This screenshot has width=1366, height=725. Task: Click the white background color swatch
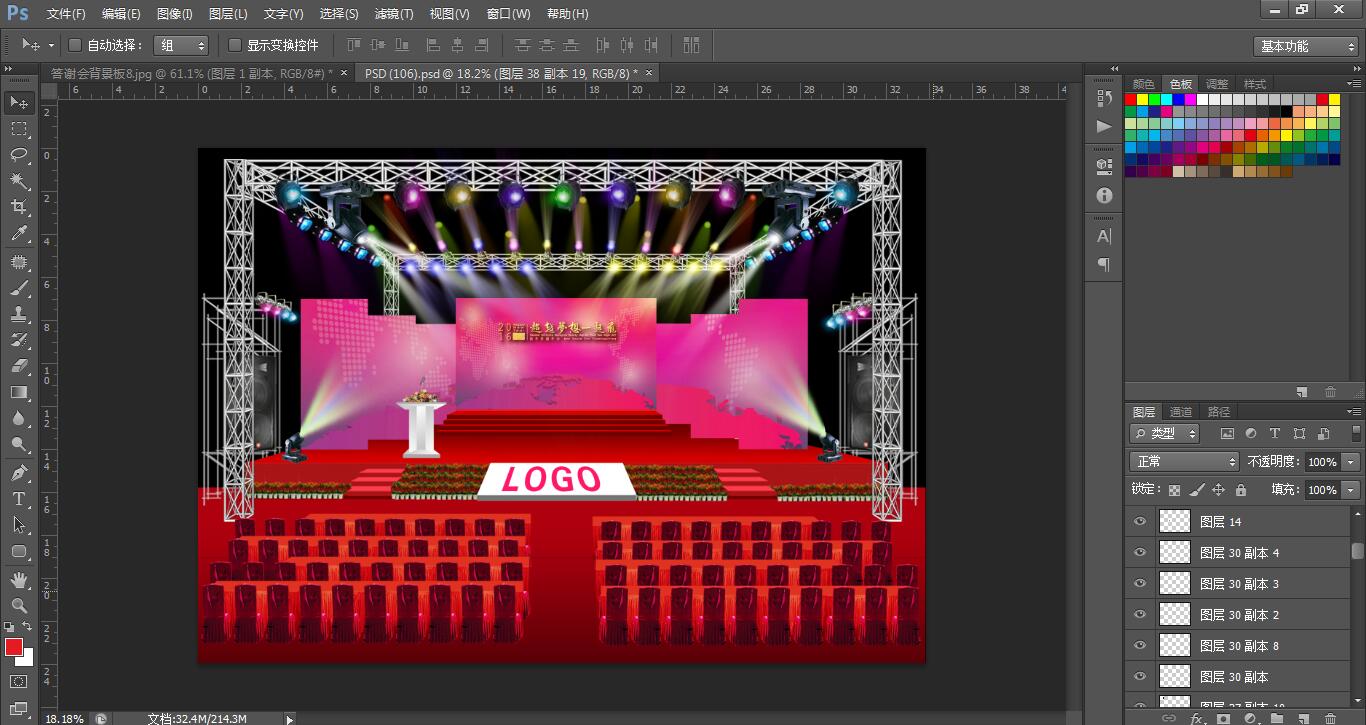click(x=27, y=659)
